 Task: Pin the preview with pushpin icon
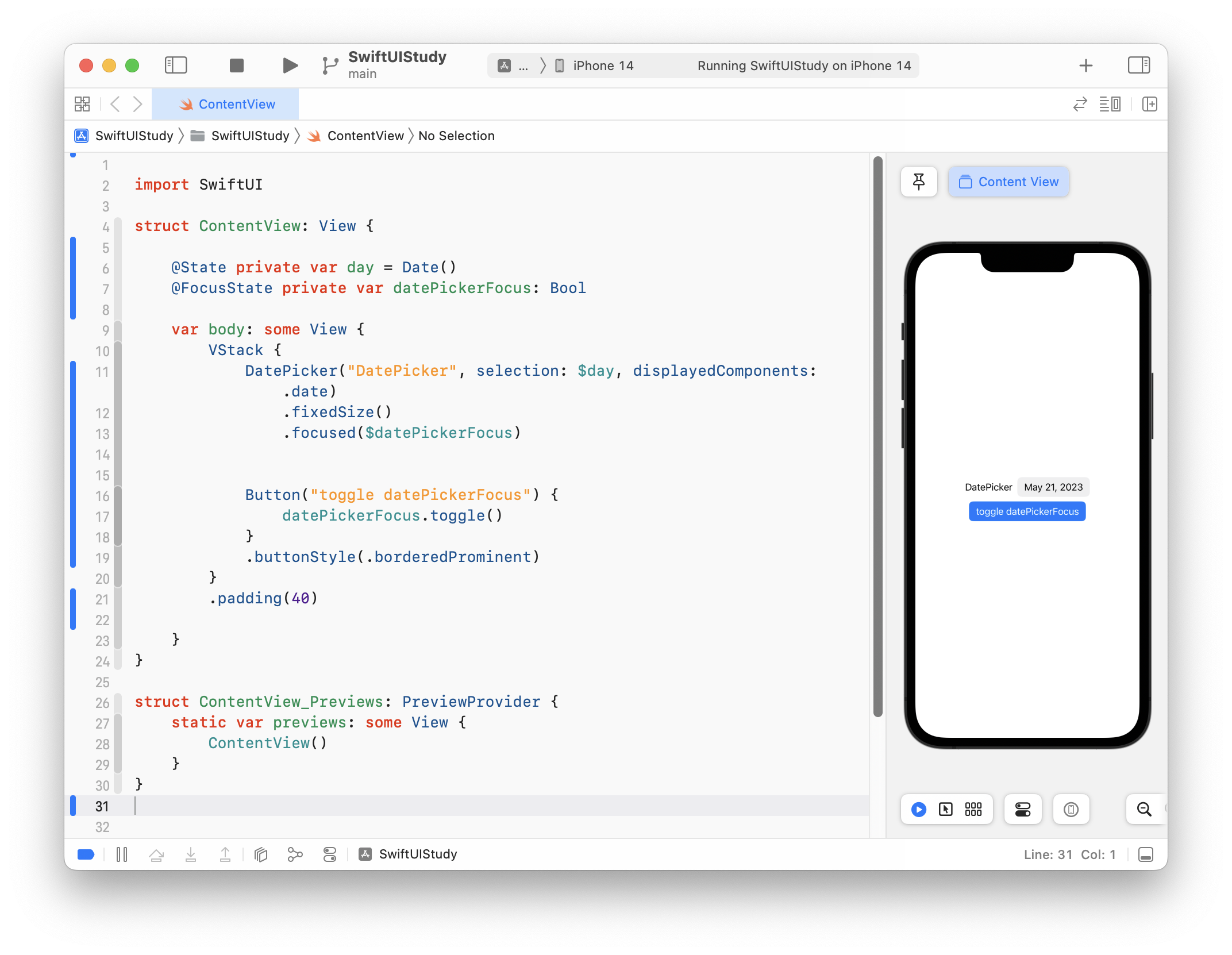918,182
